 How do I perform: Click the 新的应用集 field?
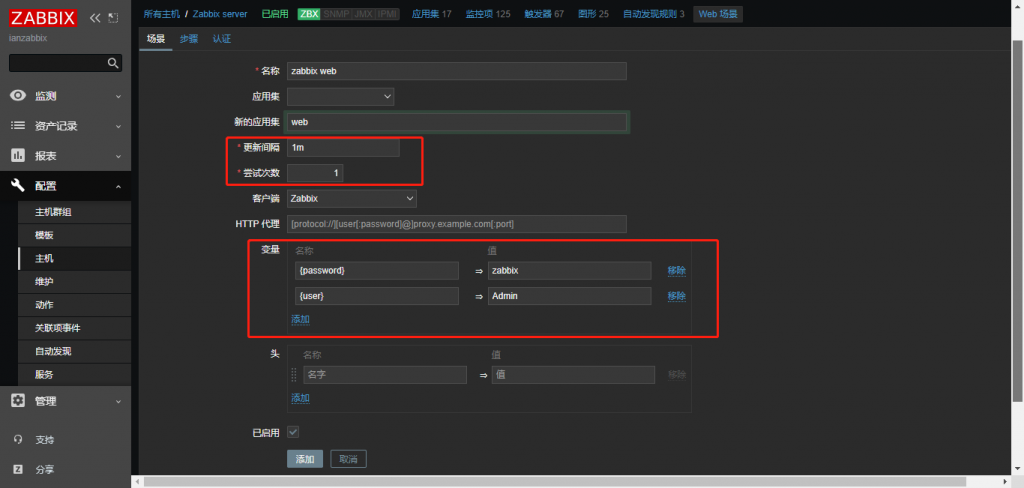(457, 122)
